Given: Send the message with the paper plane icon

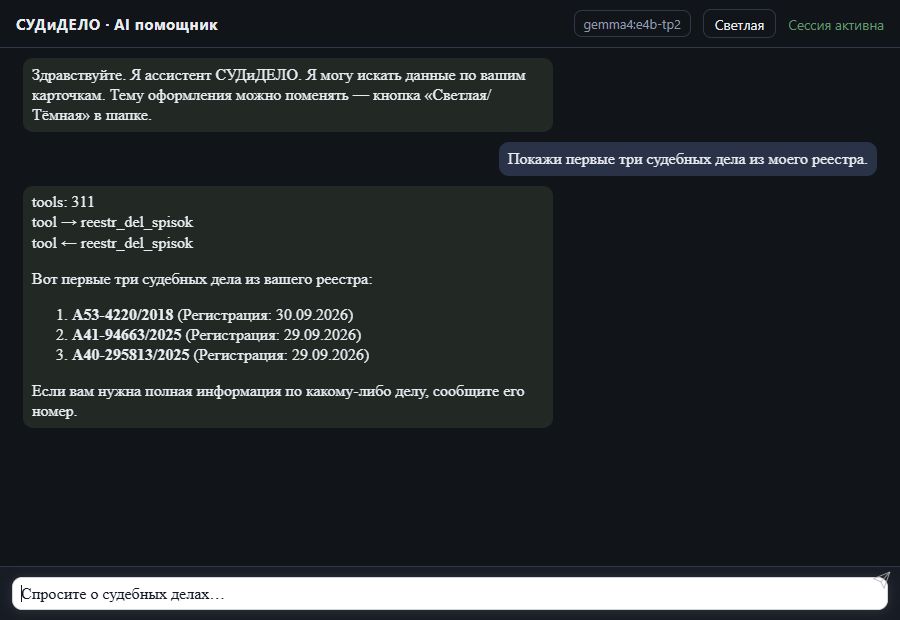Looking at the screenshot, I should click(882, 580).
